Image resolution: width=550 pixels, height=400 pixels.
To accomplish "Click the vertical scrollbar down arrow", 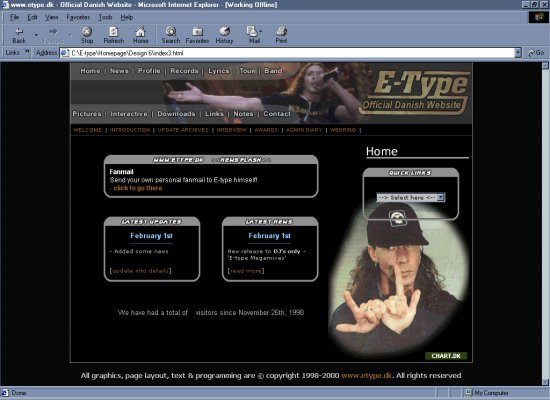I will pos(545,382).
